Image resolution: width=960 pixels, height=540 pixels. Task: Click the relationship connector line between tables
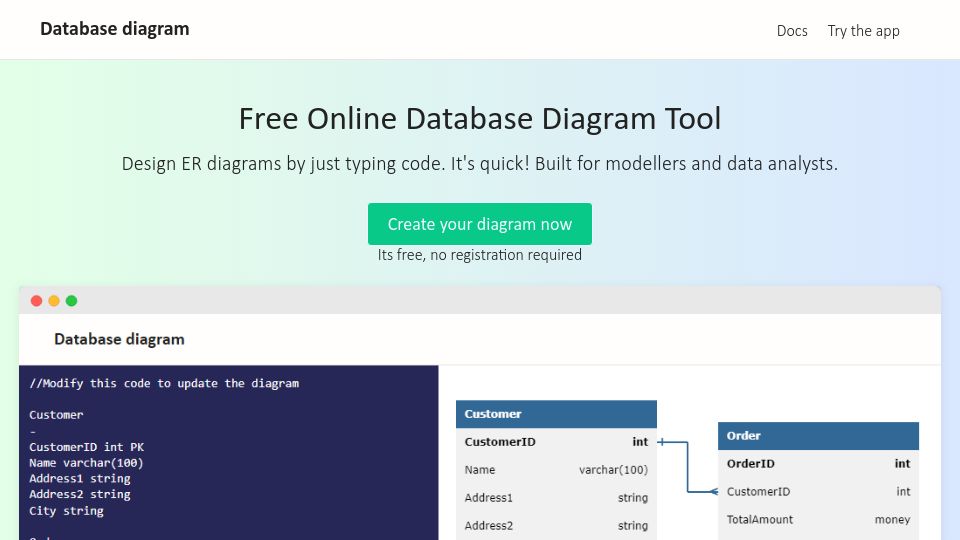(x=688, y=467)
